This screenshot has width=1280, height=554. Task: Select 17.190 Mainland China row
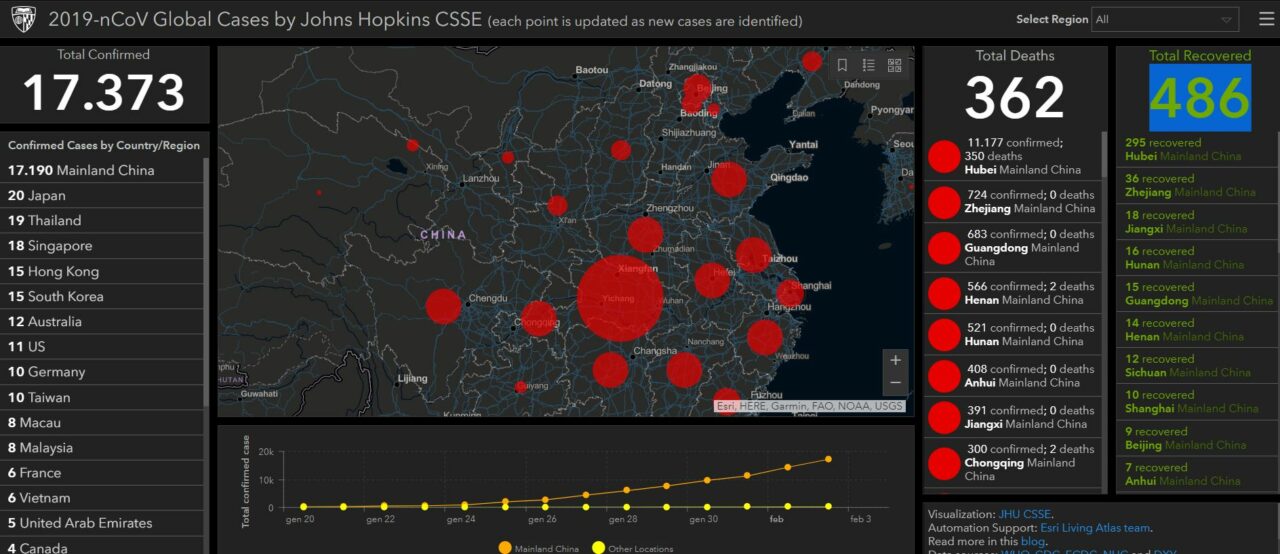point(102,170)
